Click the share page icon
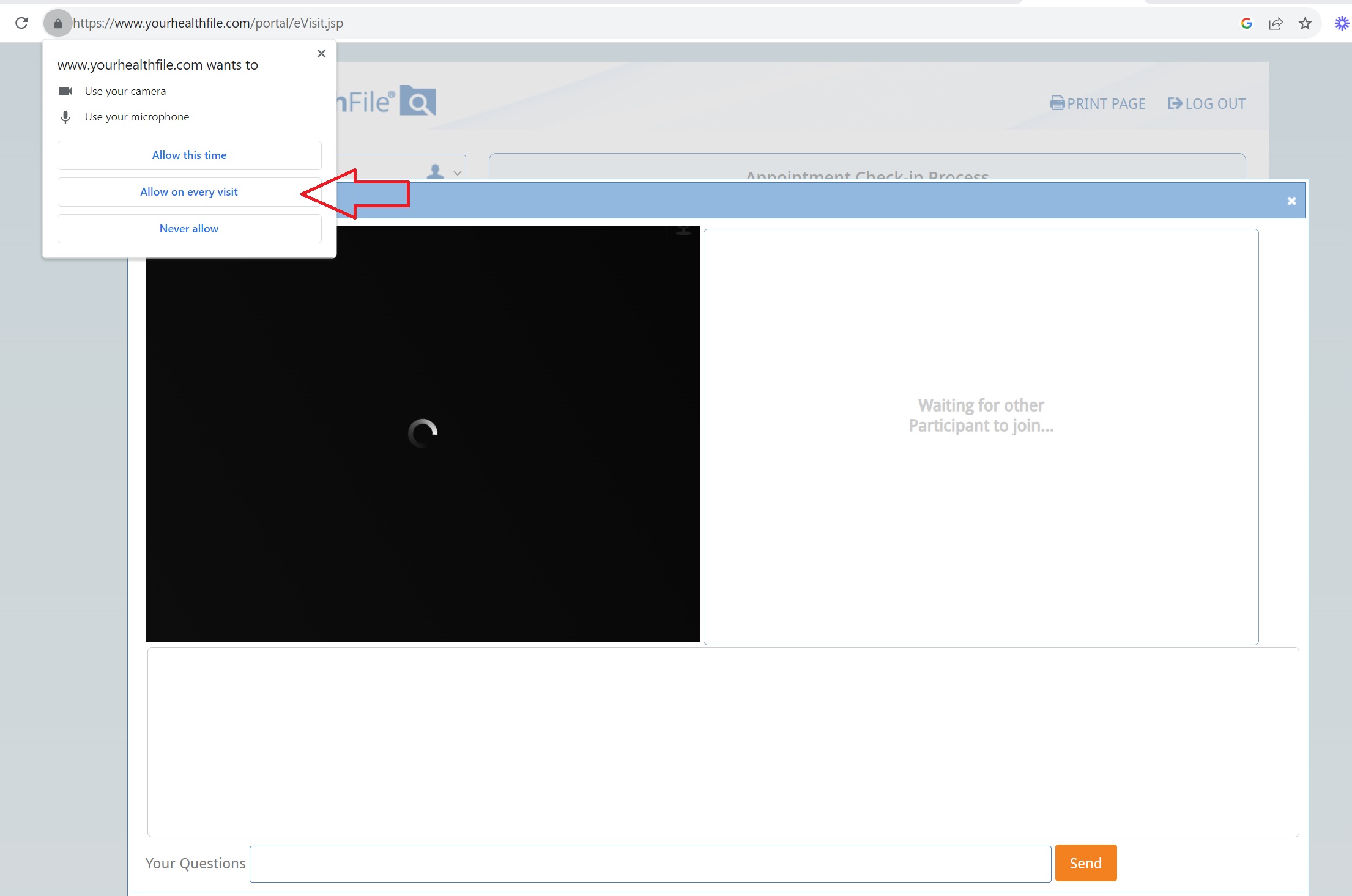This screenshot has width=1352, height=896. [1276, 23]
